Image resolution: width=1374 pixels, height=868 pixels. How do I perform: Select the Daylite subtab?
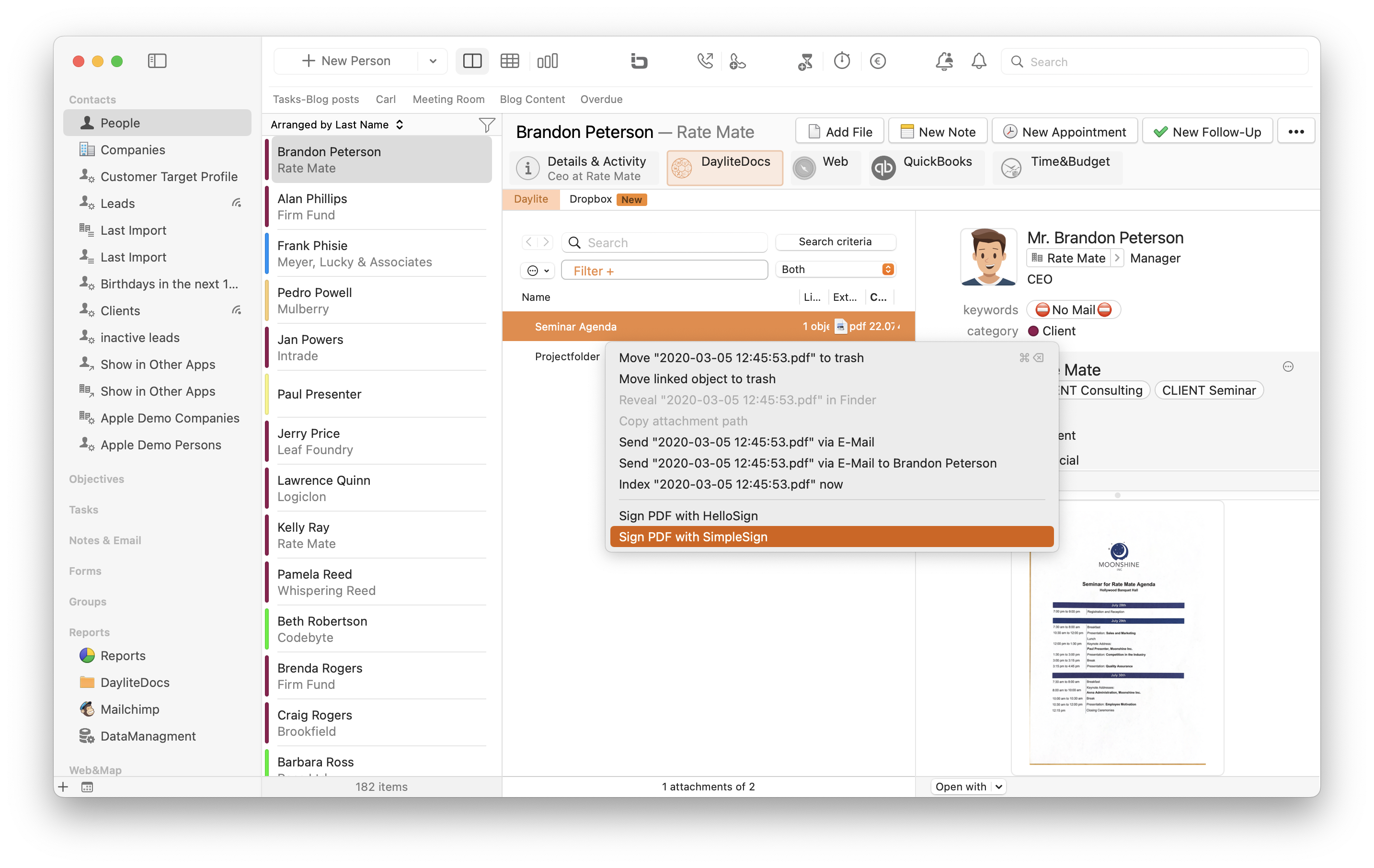click(x=531, y=199)
